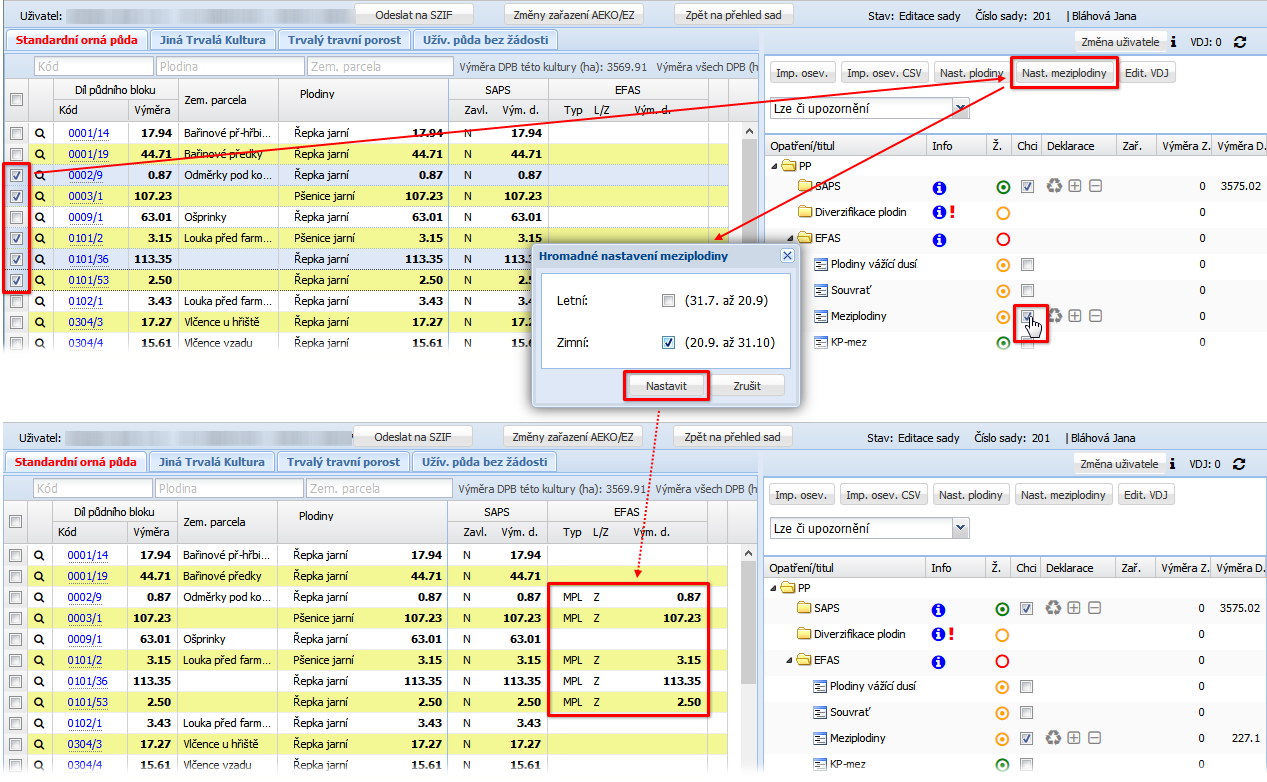Click minus icon on upper Meziplodiny row
This screenshot has height=782, width=1267.
tap(1096, 316)
